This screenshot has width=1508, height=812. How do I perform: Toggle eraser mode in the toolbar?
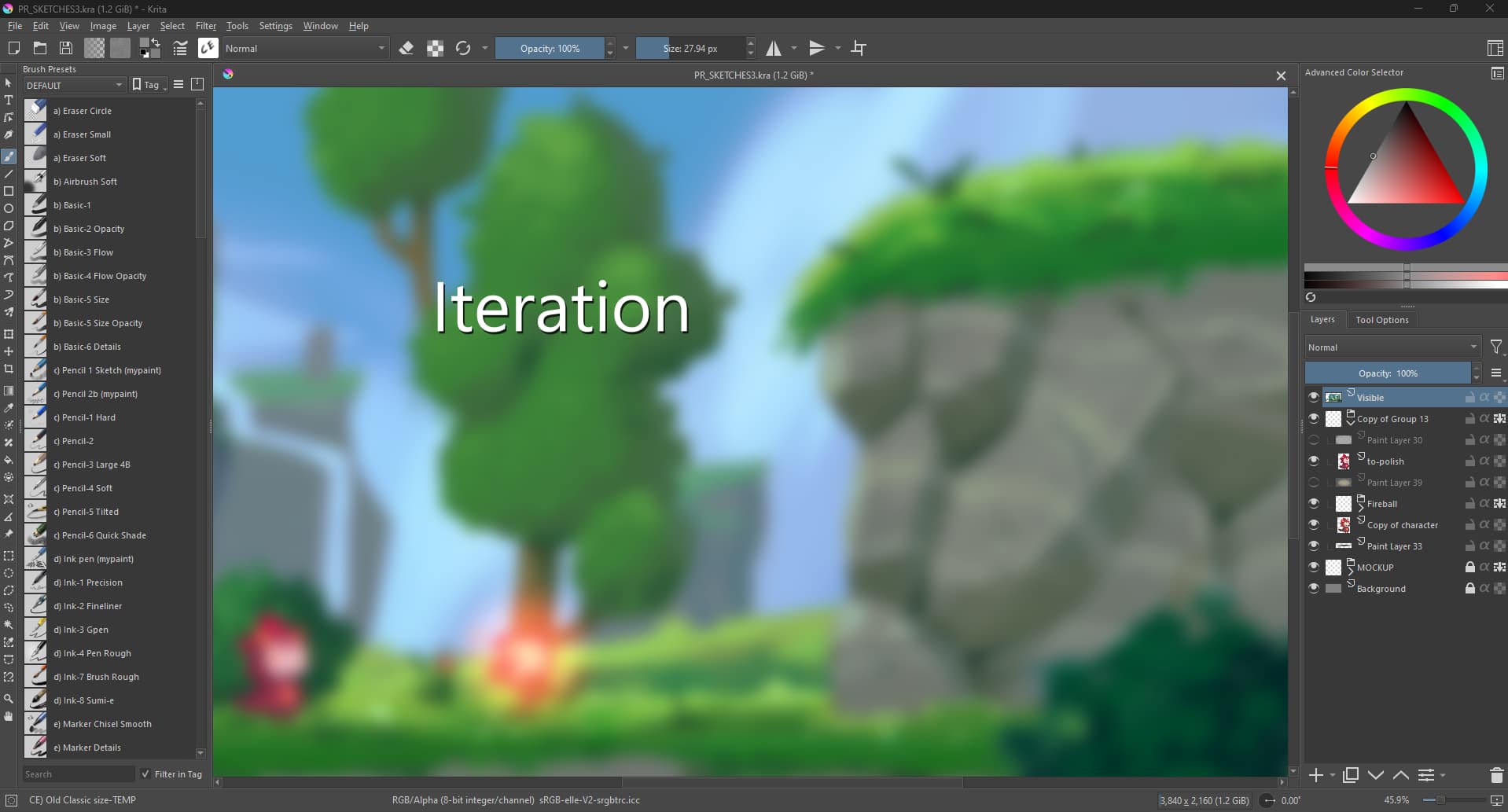(406, 49)
